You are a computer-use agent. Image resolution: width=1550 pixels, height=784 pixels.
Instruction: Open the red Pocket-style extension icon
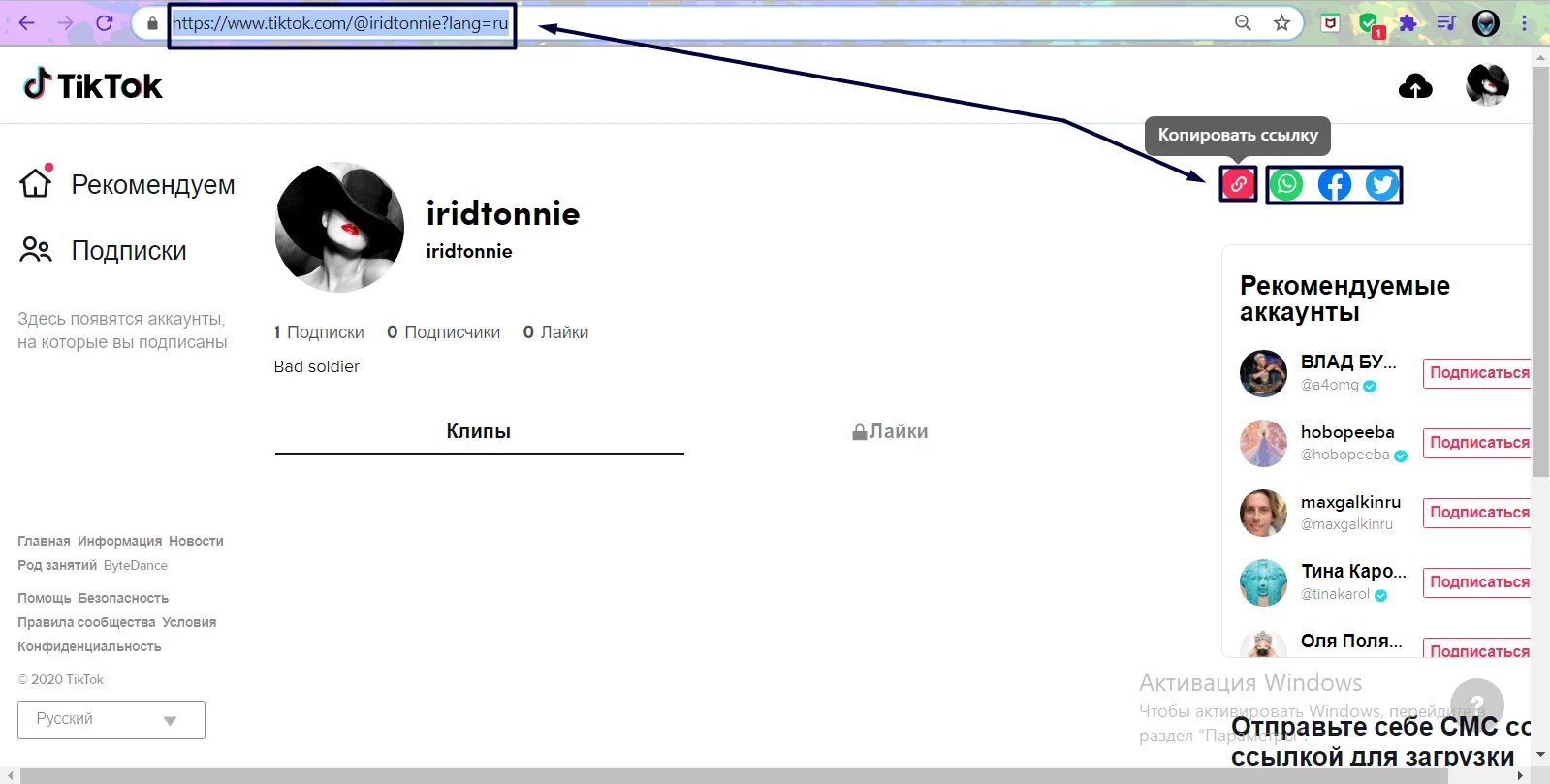coord(1331,23)
